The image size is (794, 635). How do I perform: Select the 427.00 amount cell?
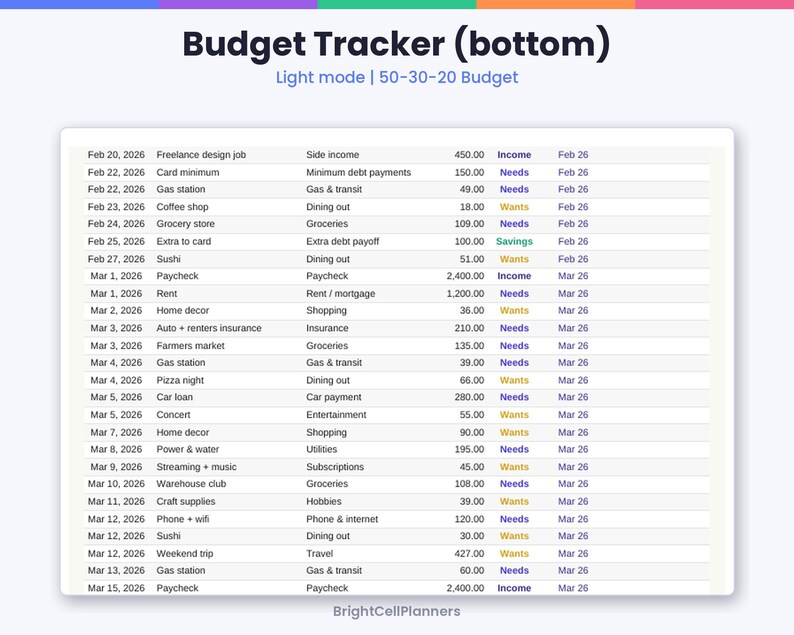point(469,553)
